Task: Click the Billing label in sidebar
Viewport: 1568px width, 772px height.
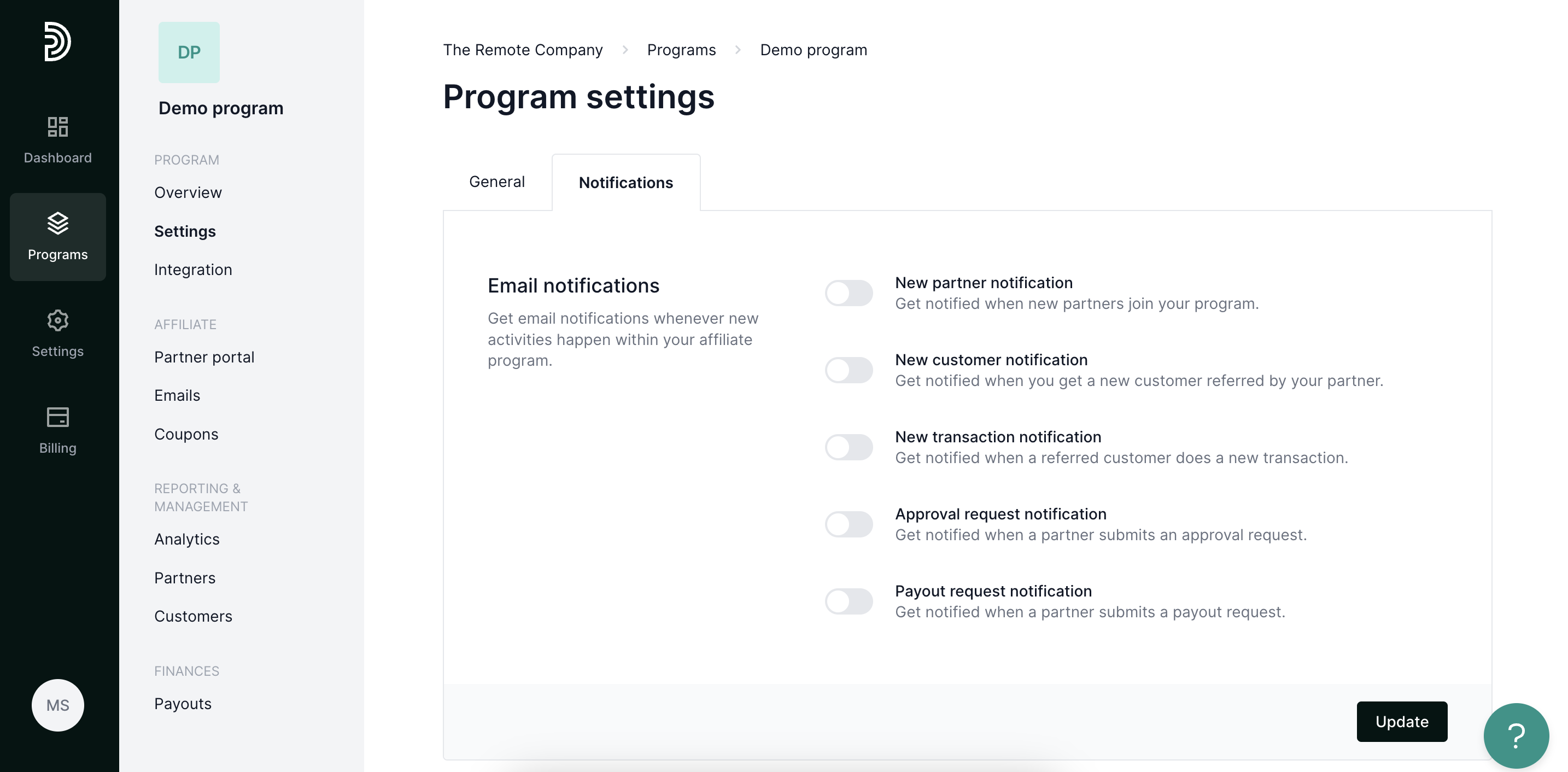Action: click(x=58, y=448)
